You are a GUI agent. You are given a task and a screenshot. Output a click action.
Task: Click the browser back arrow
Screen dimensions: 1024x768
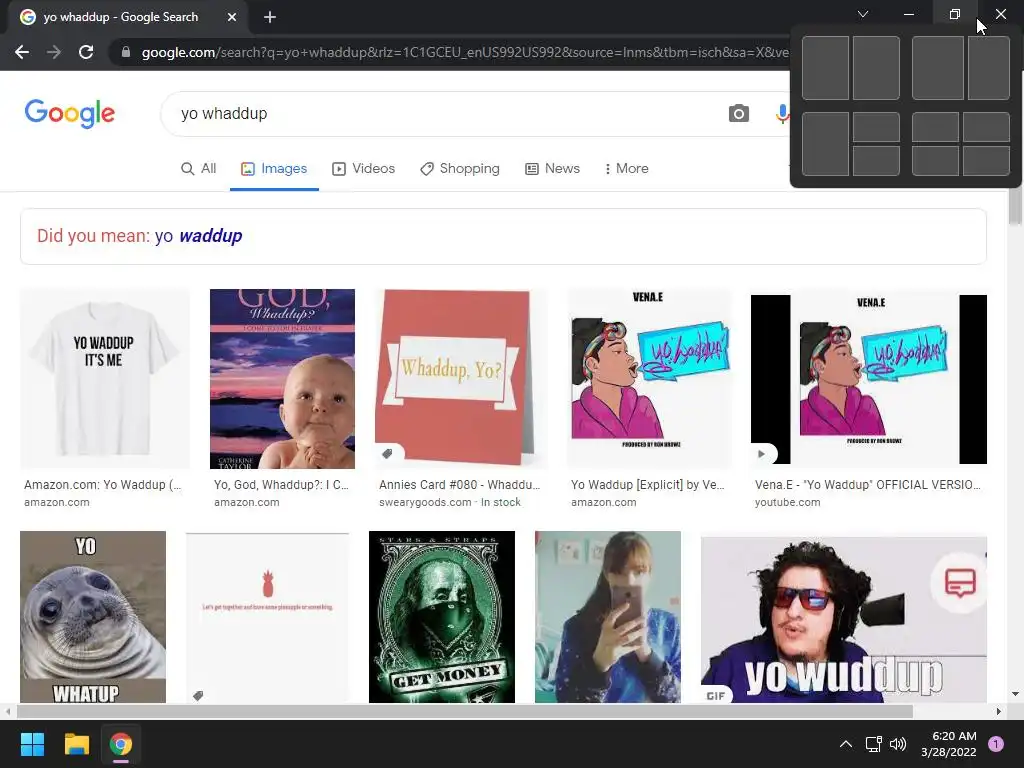point(22,52)
